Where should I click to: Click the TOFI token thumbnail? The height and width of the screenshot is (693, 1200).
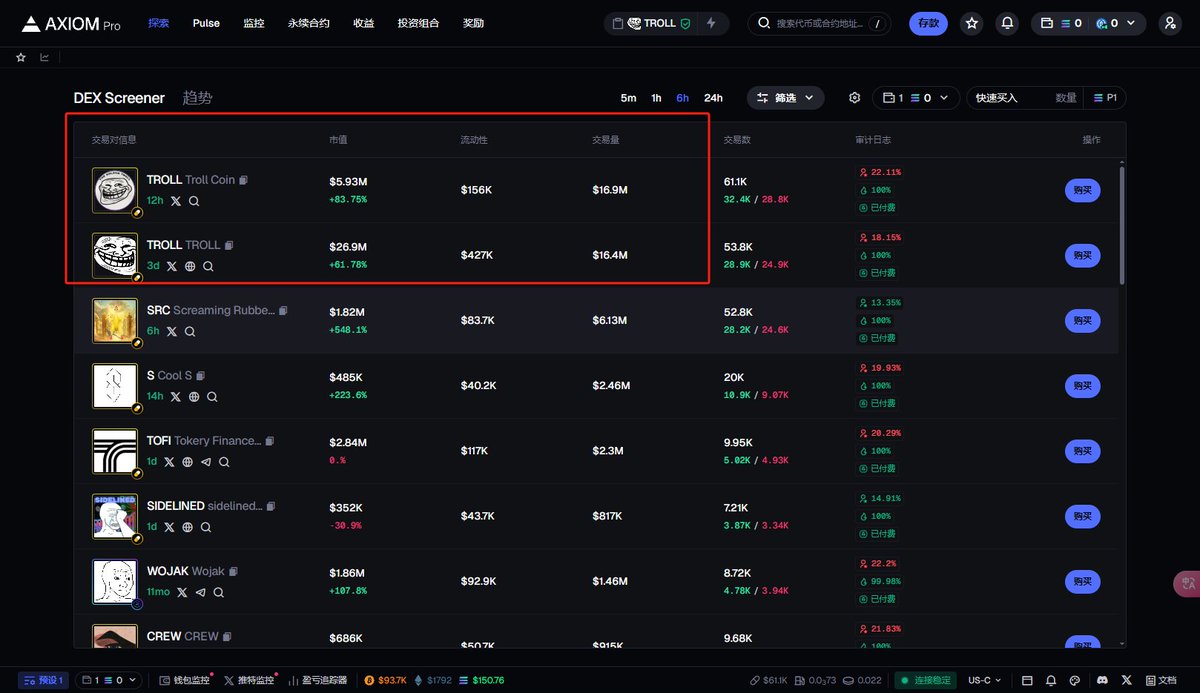[x=115, y=451]
